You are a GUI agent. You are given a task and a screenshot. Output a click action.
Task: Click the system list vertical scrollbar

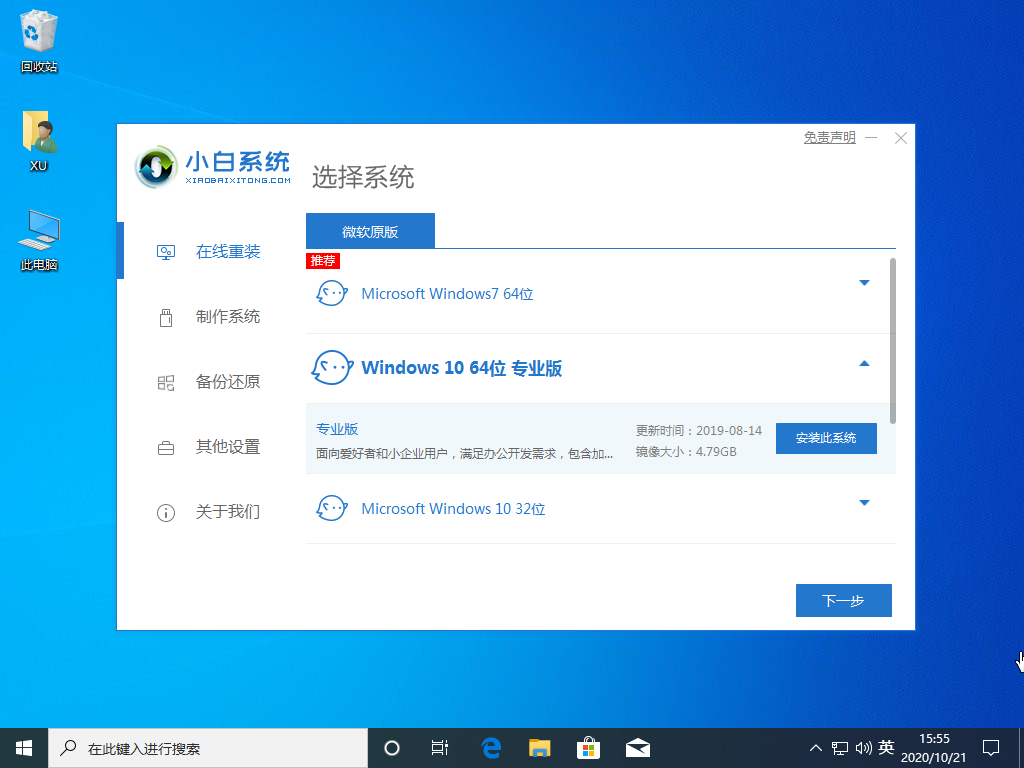pos(893,340)
